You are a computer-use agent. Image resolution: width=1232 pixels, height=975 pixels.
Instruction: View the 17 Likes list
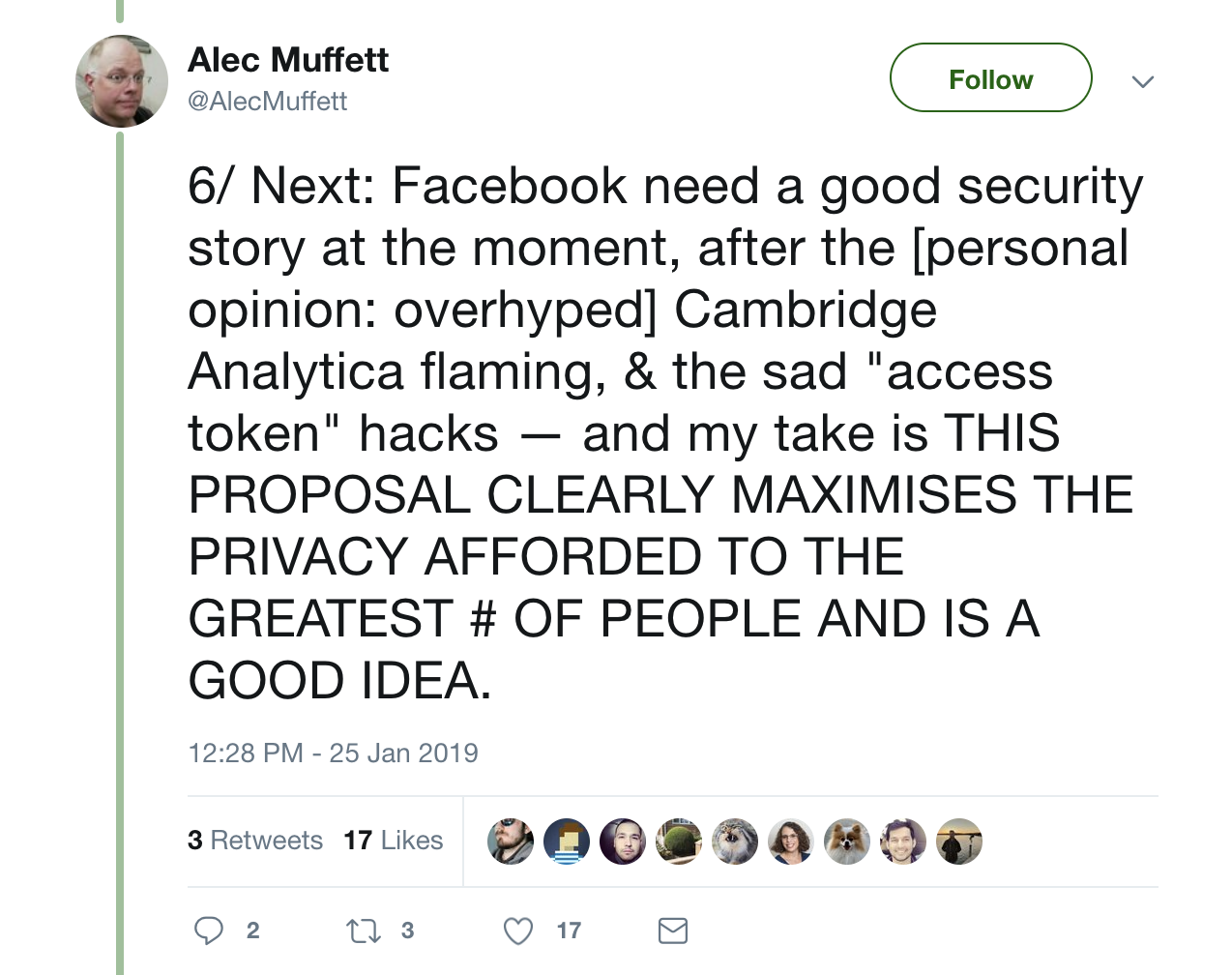(x=394, y=841)
